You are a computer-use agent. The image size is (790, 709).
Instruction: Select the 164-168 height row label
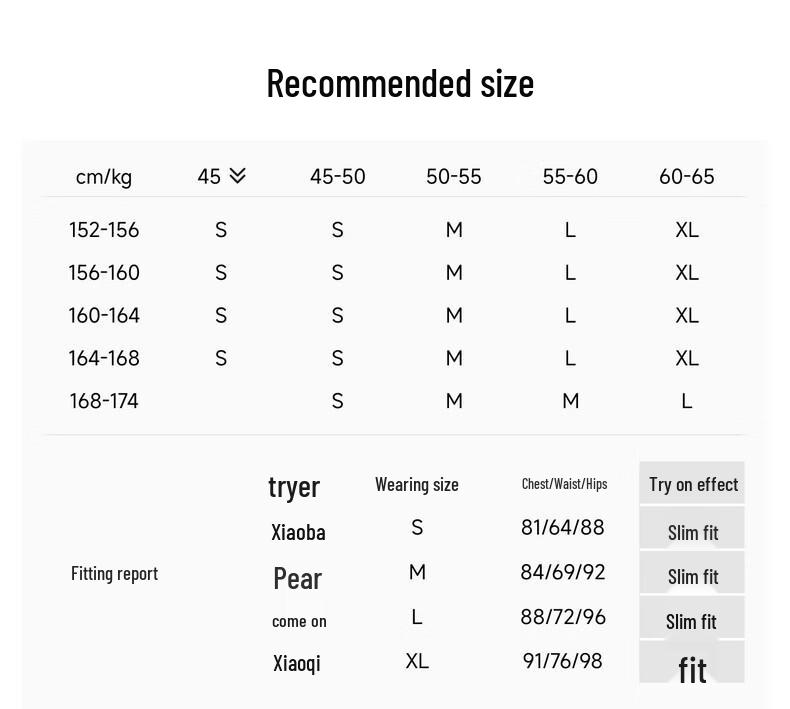(x=104, y=358)
